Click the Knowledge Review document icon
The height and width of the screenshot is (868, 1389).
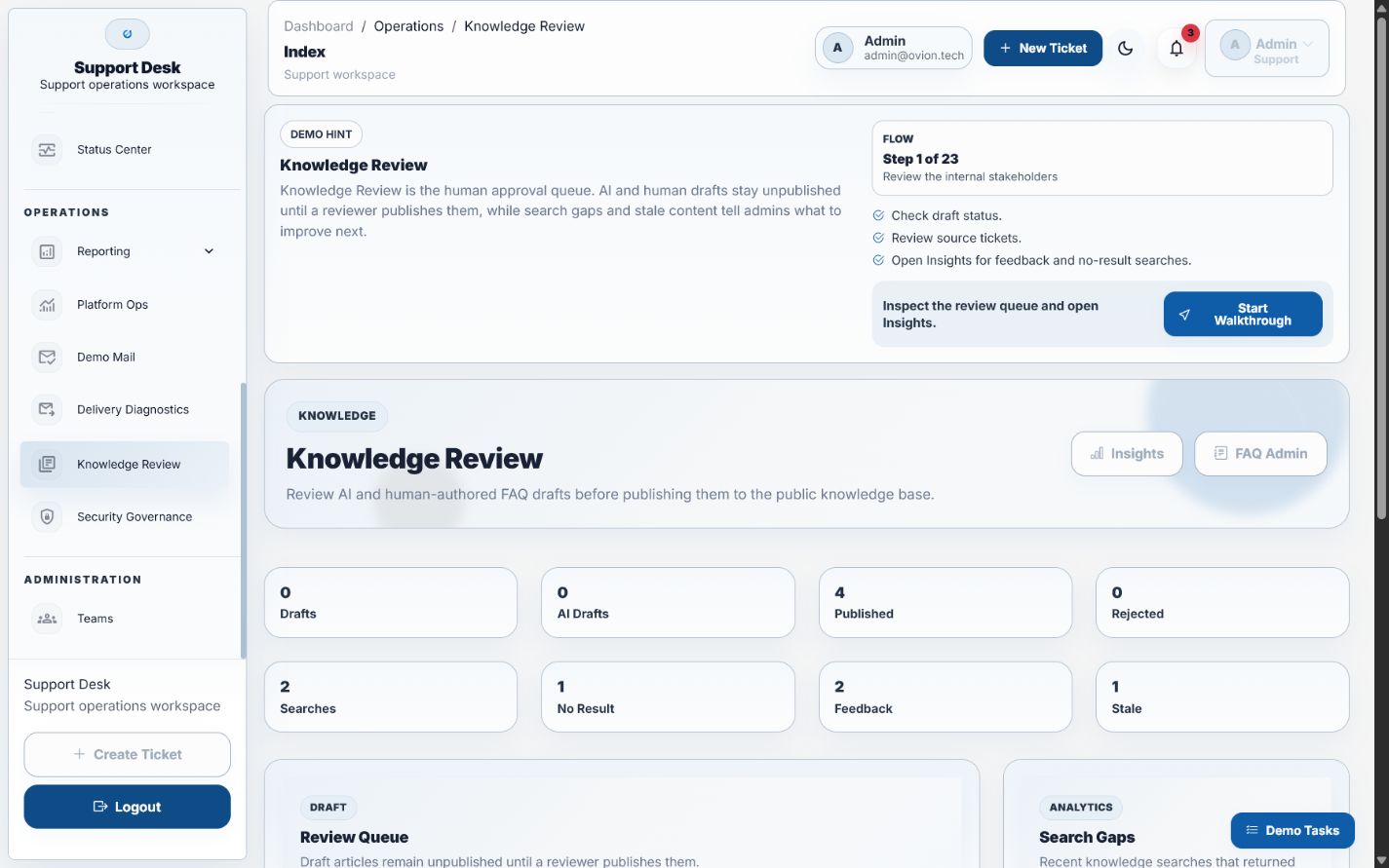coord(47,465)
